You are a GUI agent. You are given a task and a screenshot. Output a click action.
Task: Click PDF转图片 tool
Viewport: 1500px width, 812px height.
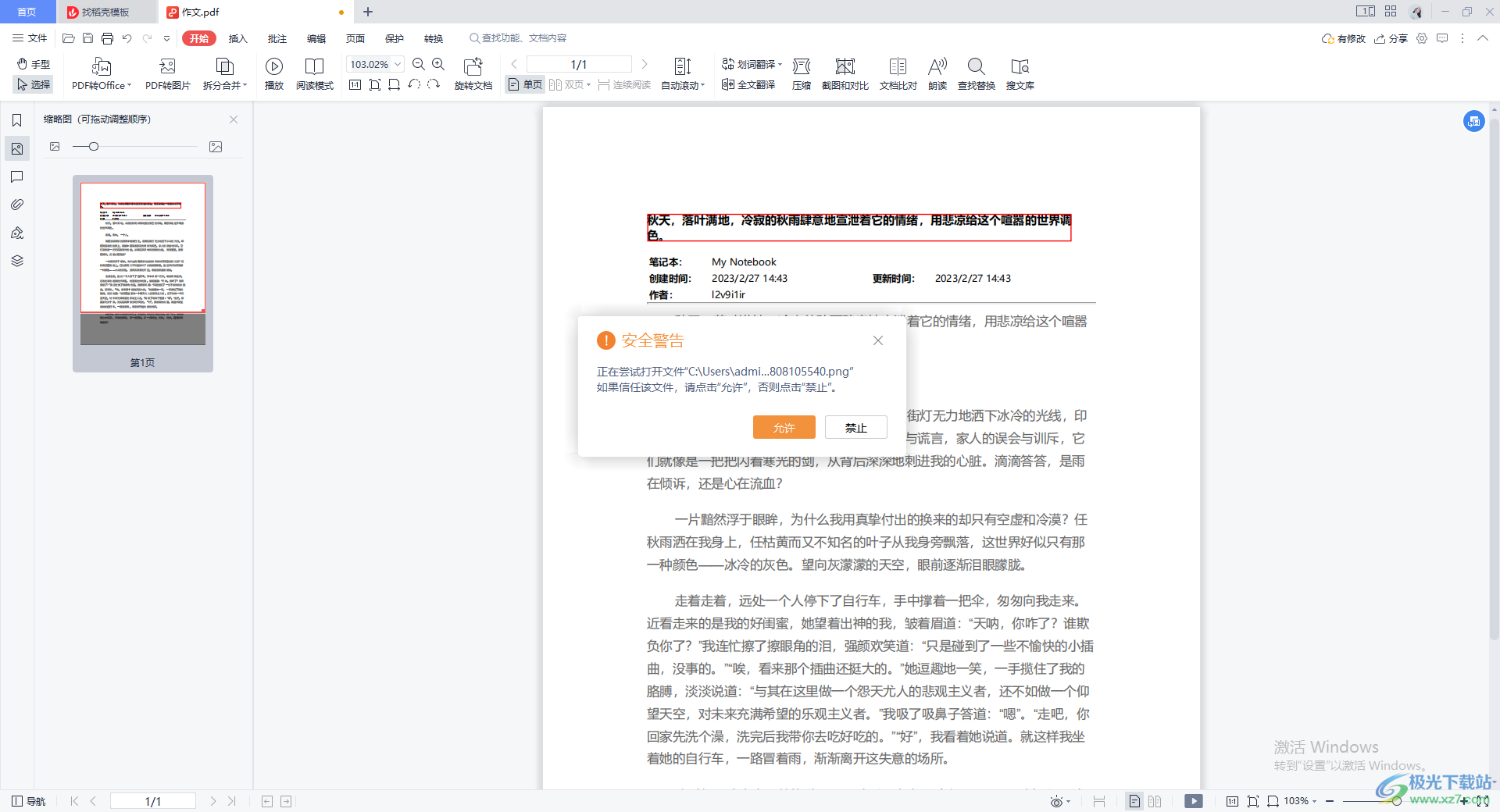(167, 74)
